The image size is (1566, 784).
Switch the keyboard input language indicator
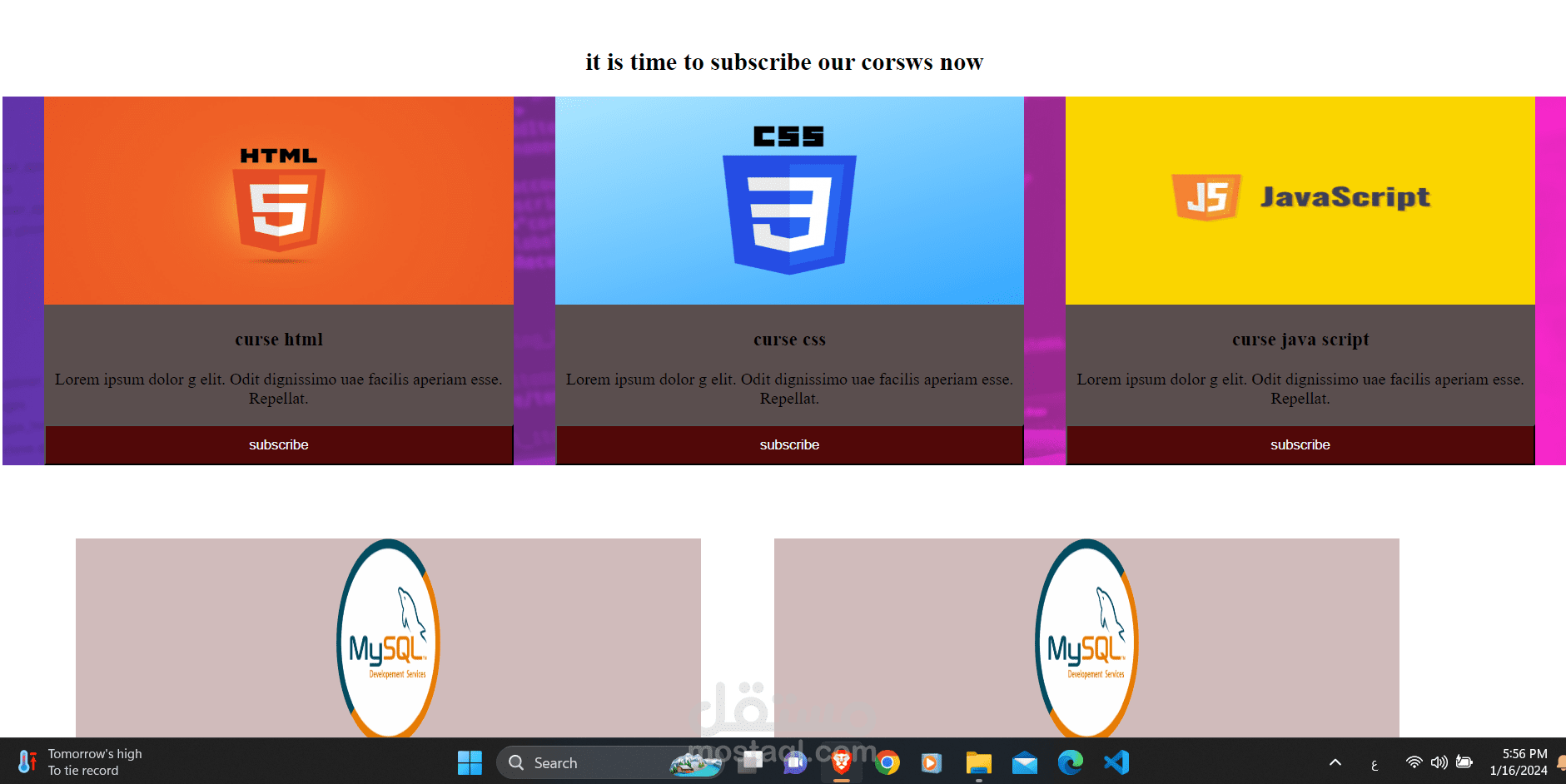pos(1375,764)
